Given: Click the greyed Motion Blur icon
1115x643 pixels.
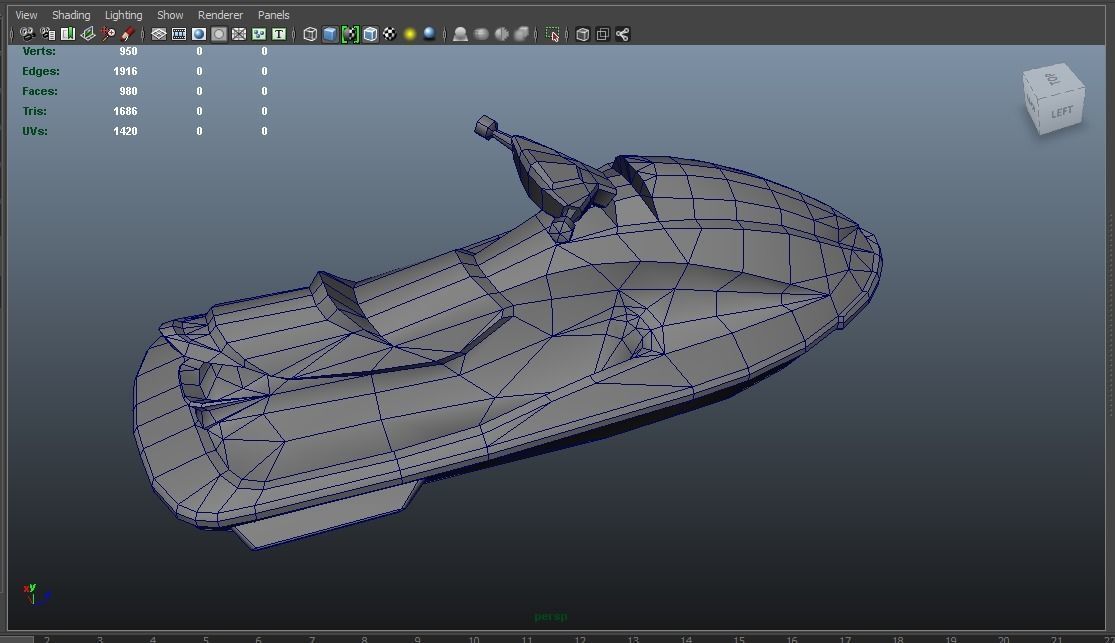Looking at the screenshot, I should click(501, 34).
